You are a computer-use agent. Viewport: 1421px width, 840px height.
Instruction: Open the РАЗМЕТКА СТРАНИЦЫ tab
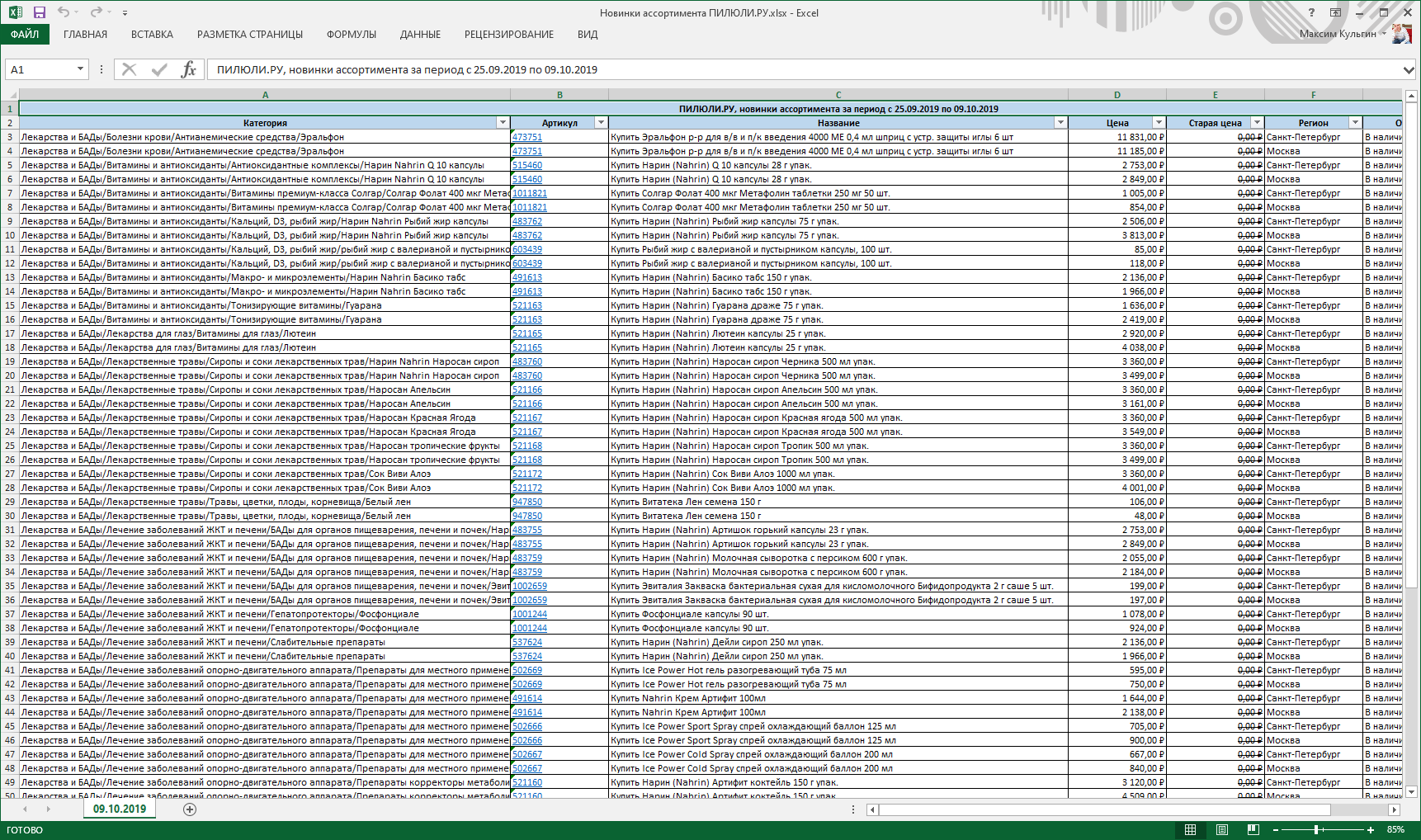[x=249, y=34]
